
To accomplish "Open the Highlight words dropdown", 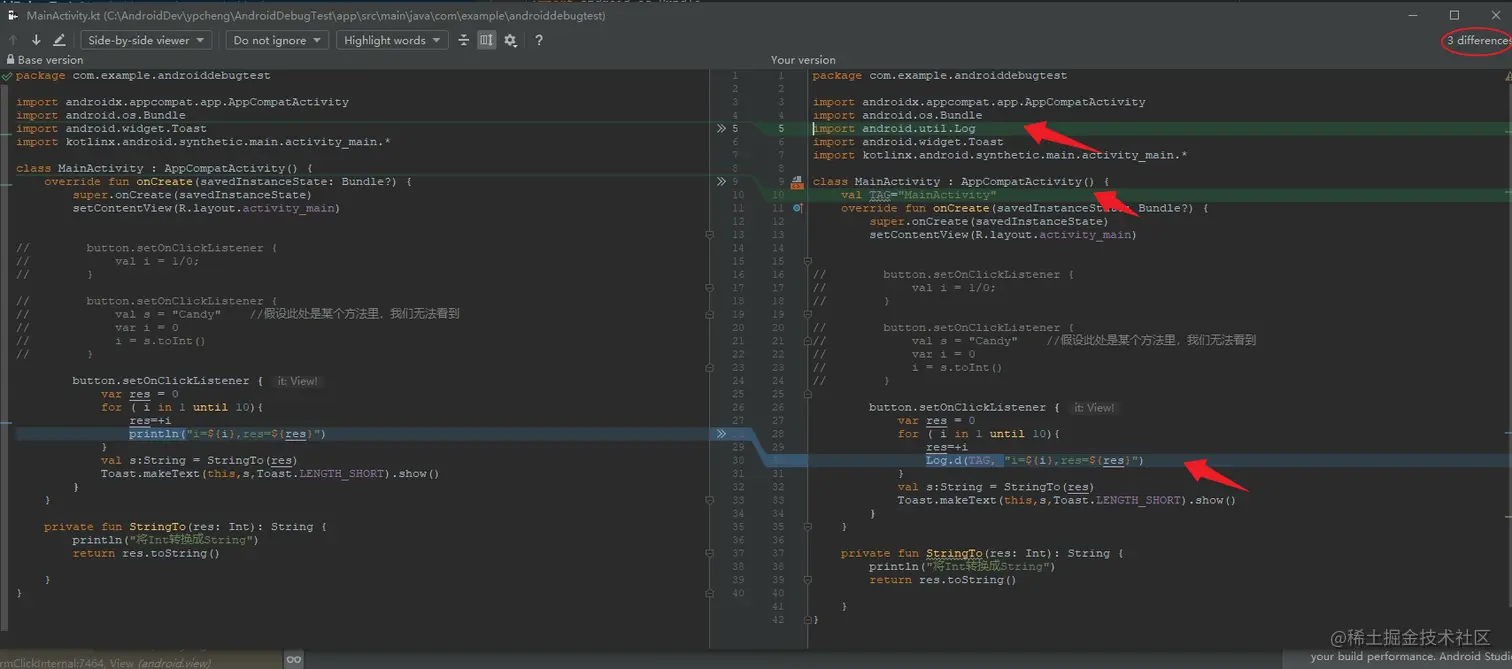I will point(391,40).
